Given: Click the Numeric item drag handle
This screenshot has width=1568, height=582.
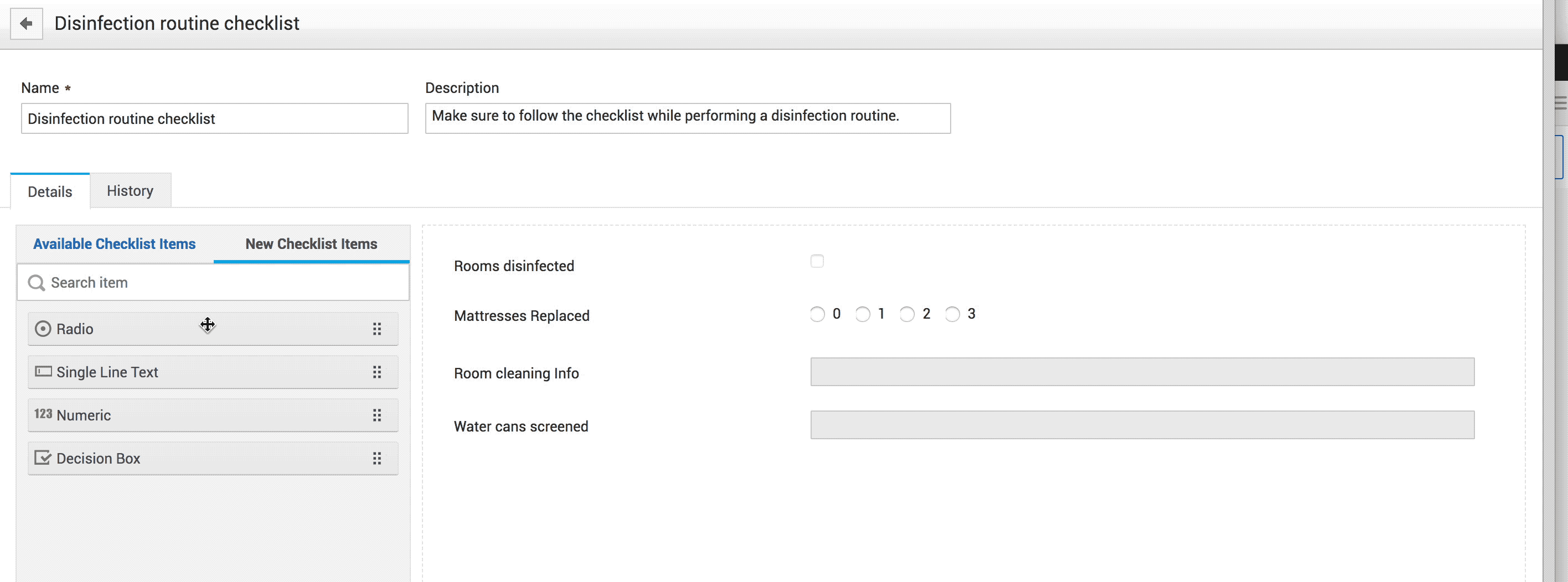Looking at the screenshot, I should coord(377,415).
